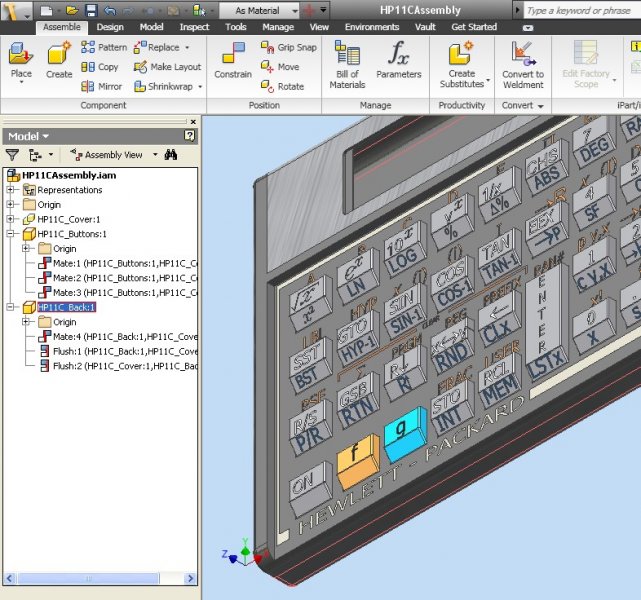
Task: Click the Shrinkwrap tool
Action: tap(163, 87)
